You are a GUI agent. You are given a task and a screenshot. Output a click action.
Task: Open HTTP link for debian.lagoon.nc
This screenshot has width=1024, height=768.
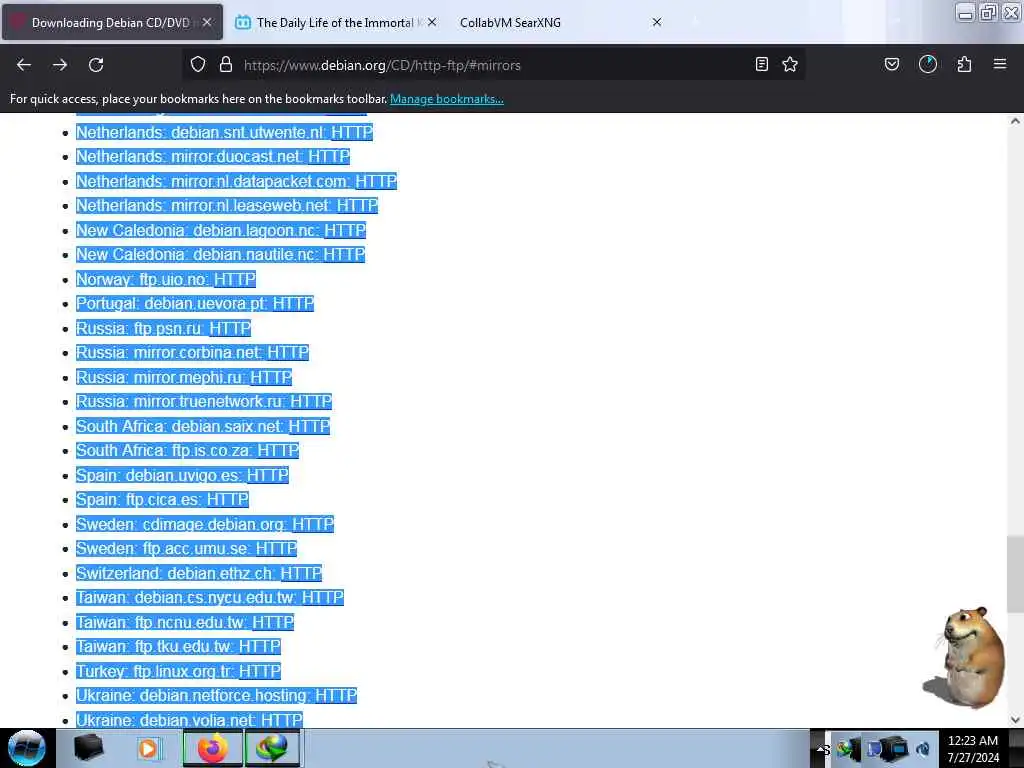[x=345, y=231]
